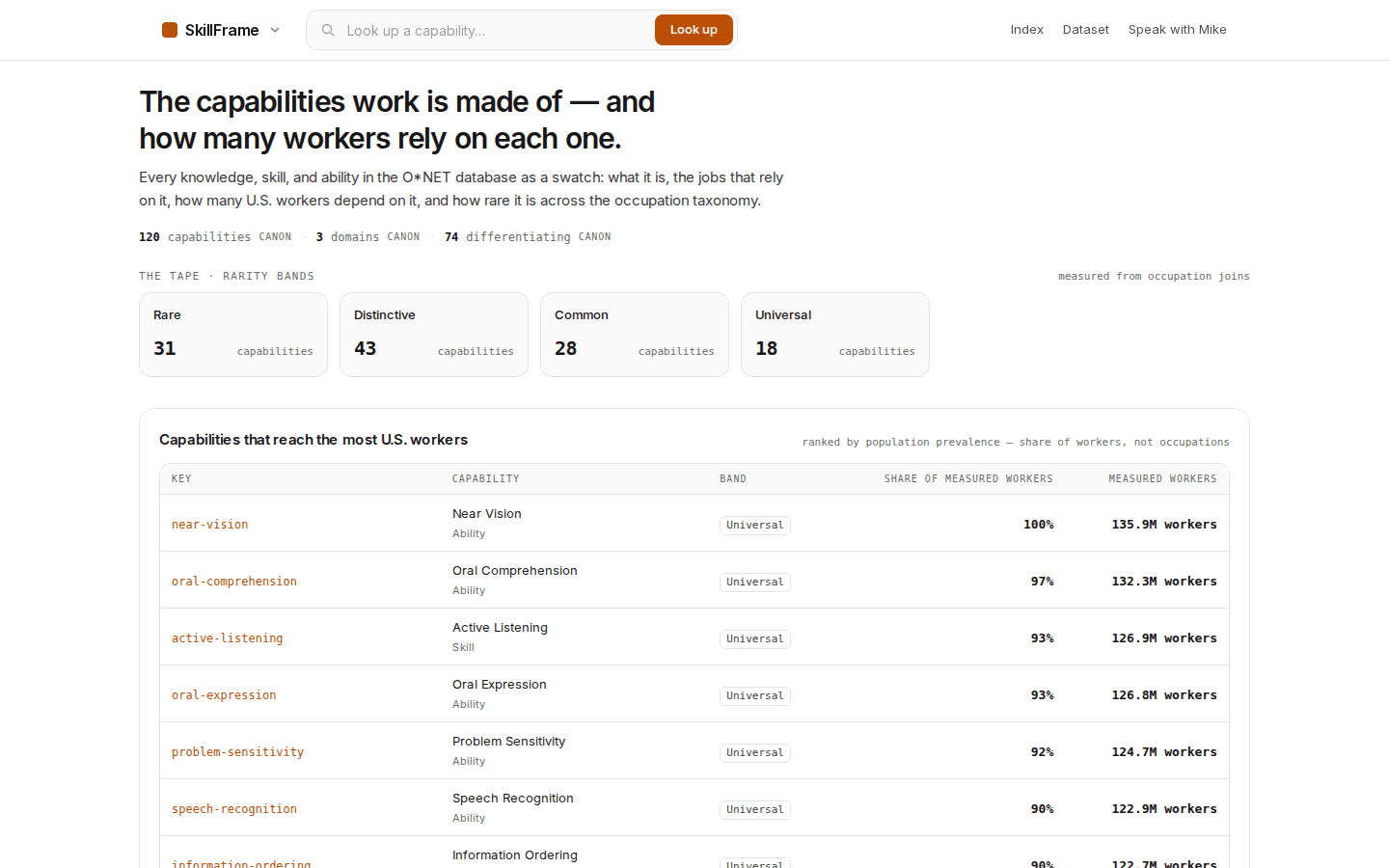Click the SHARE OF MEASURED WORKERS column header
Image resolution: width=1389 pixels, height=868 pixels.
tap(968, 478)
